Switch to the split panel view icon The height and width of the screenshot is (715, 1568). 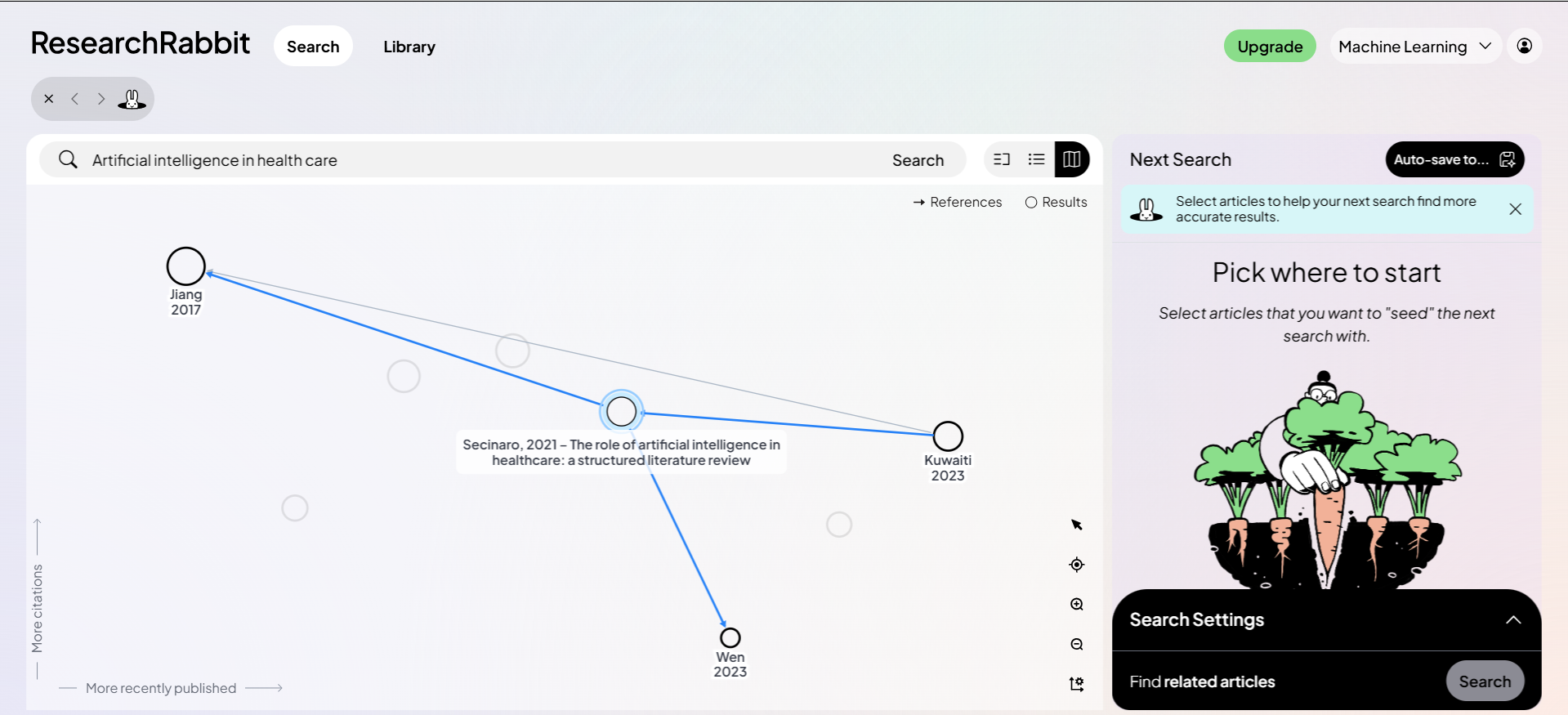[1002, 159]
